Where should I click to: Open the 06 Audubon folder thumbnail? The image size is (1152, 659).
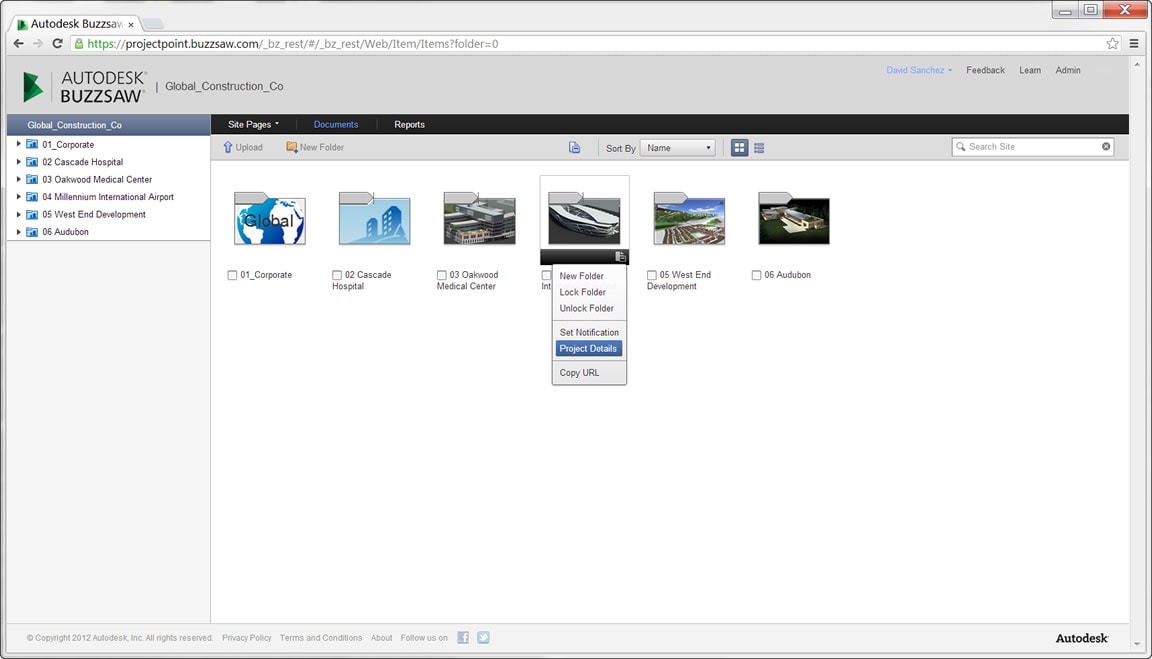(794, 219)
